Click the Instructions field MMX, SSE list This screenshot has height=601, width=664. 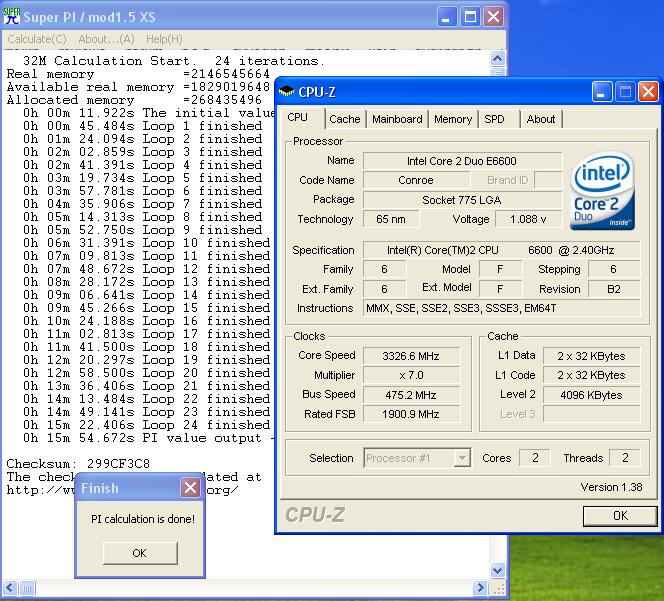(x=501, y=308)
